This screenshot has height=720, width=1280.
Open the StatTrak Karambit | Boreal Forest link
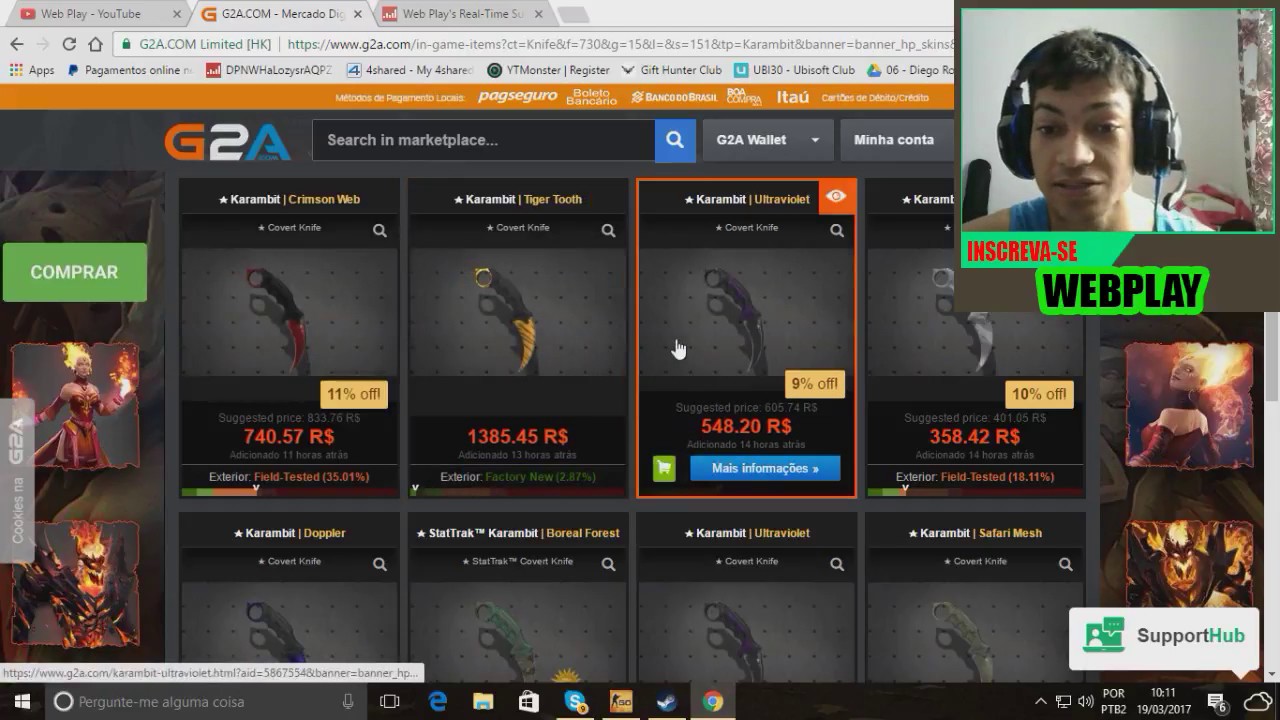tap(517, 533)
